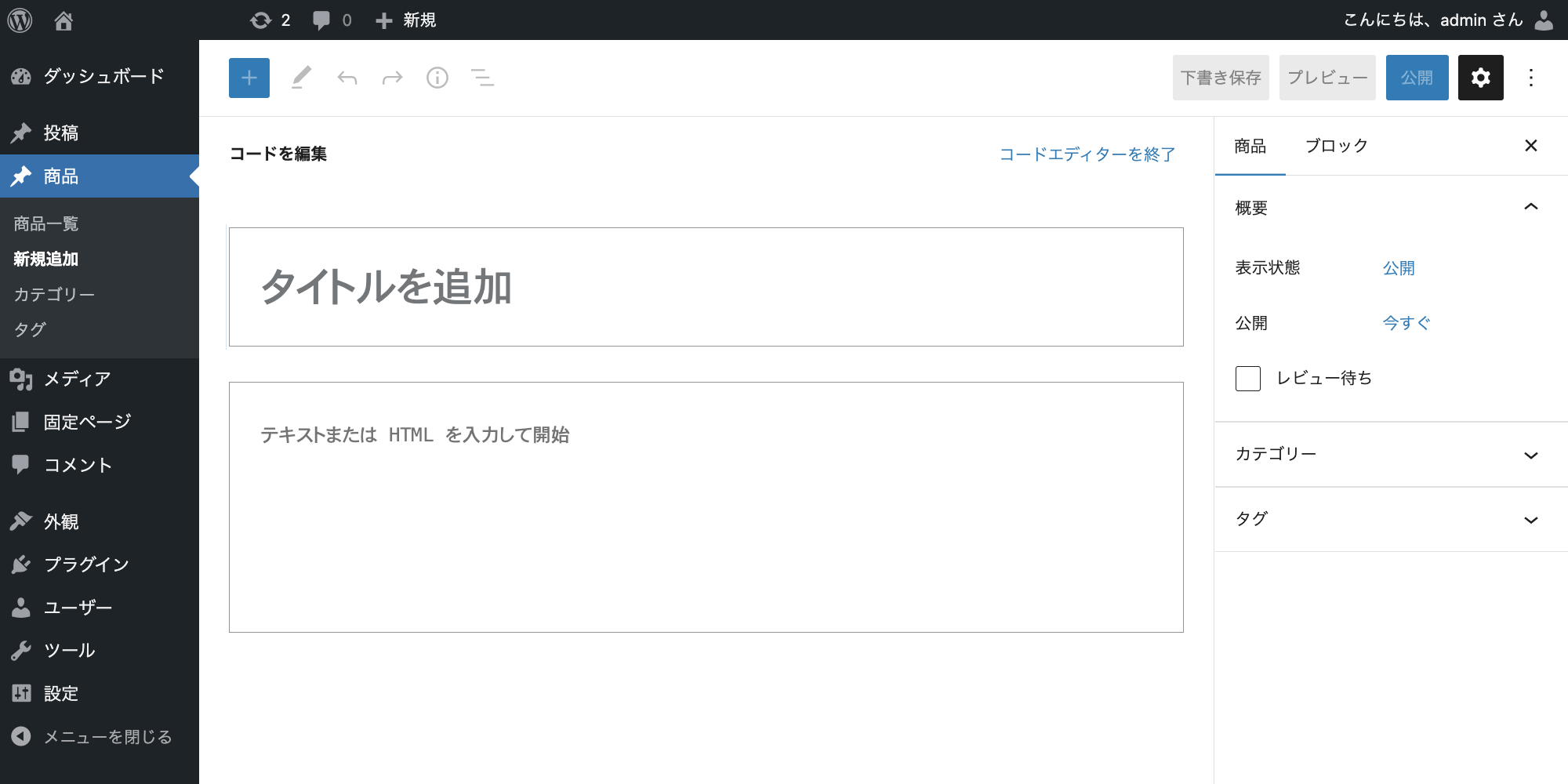Click the コメント speech bubble icon

coord(21,465)
